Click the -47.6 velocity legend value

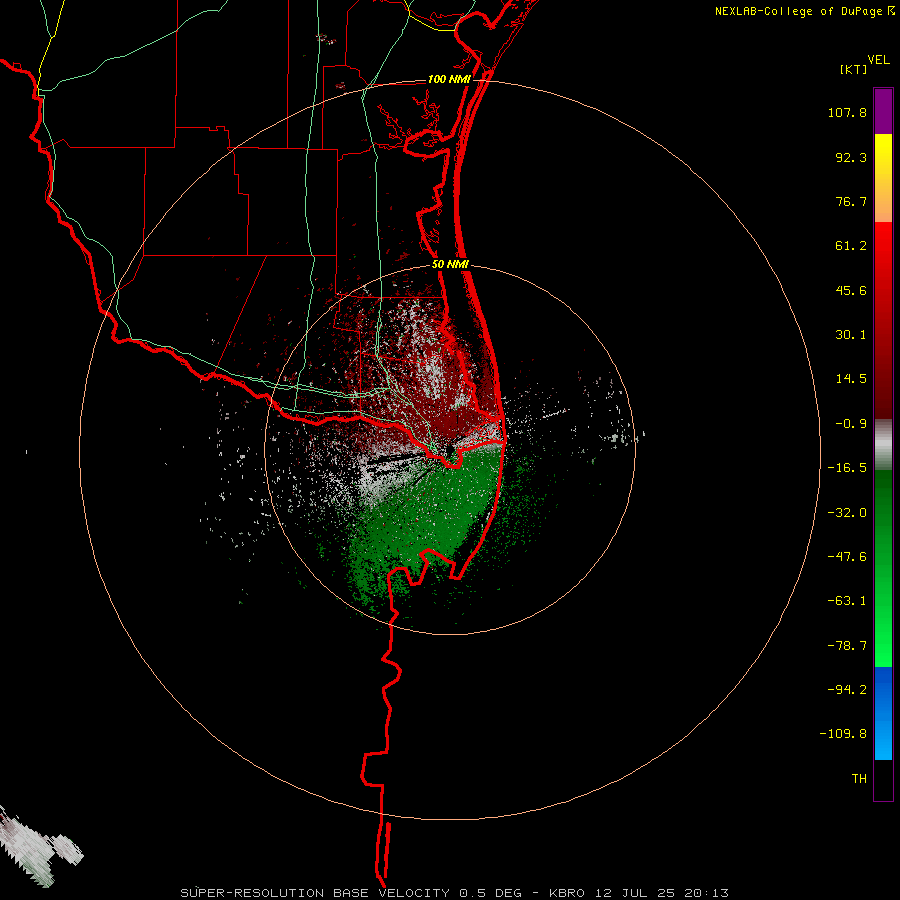(847, 557)
